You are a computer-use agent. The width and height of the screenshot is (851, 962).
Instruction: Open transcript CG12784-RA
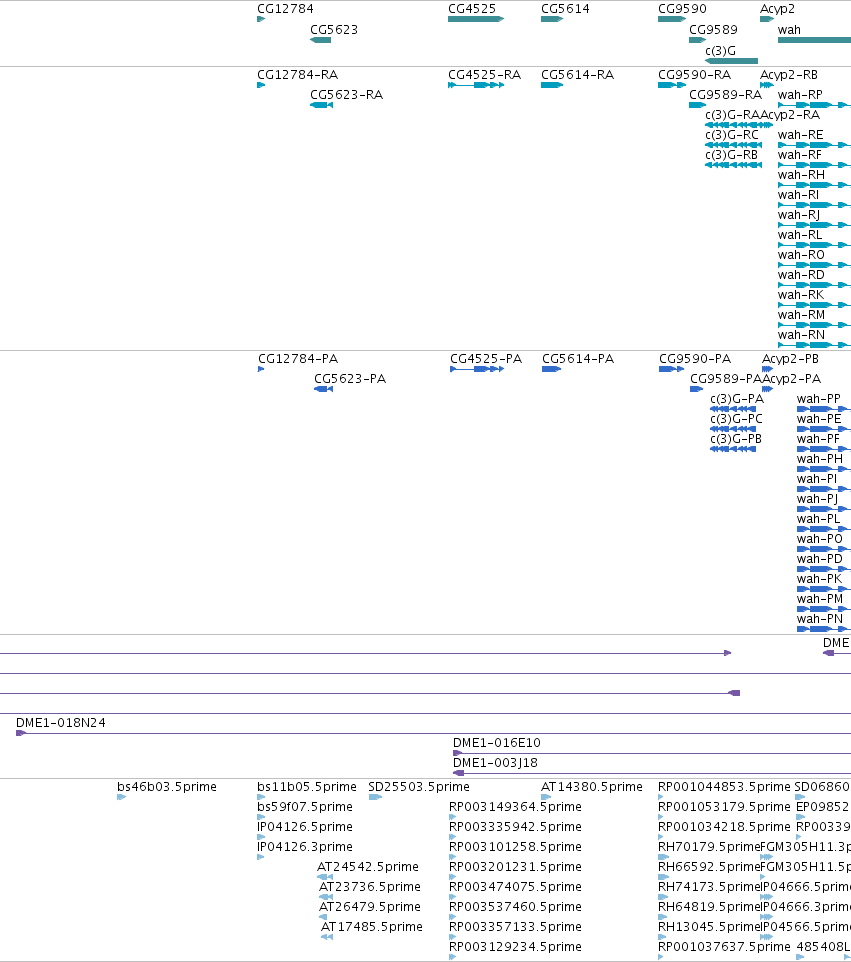click(x=298, y=75)
